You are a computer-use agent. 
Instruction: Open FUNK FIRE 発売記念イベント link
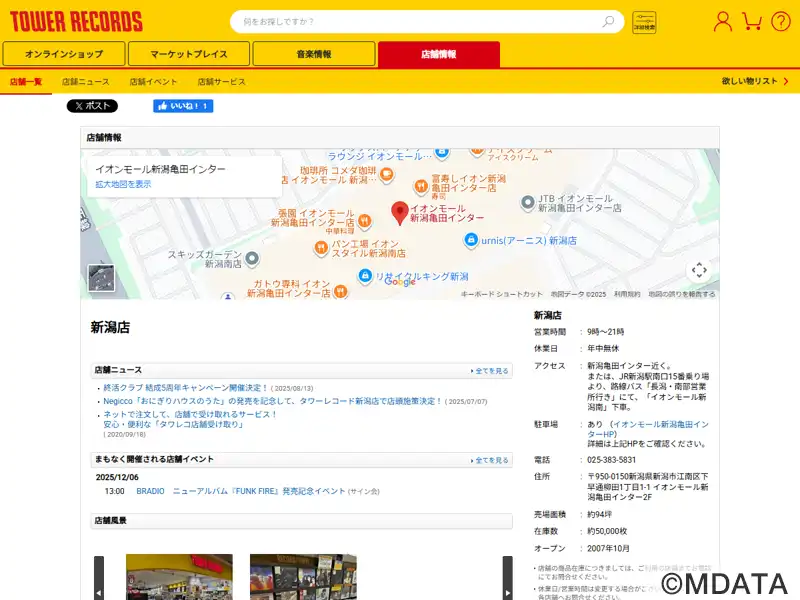pyautogui.click(x=259, y=491)
